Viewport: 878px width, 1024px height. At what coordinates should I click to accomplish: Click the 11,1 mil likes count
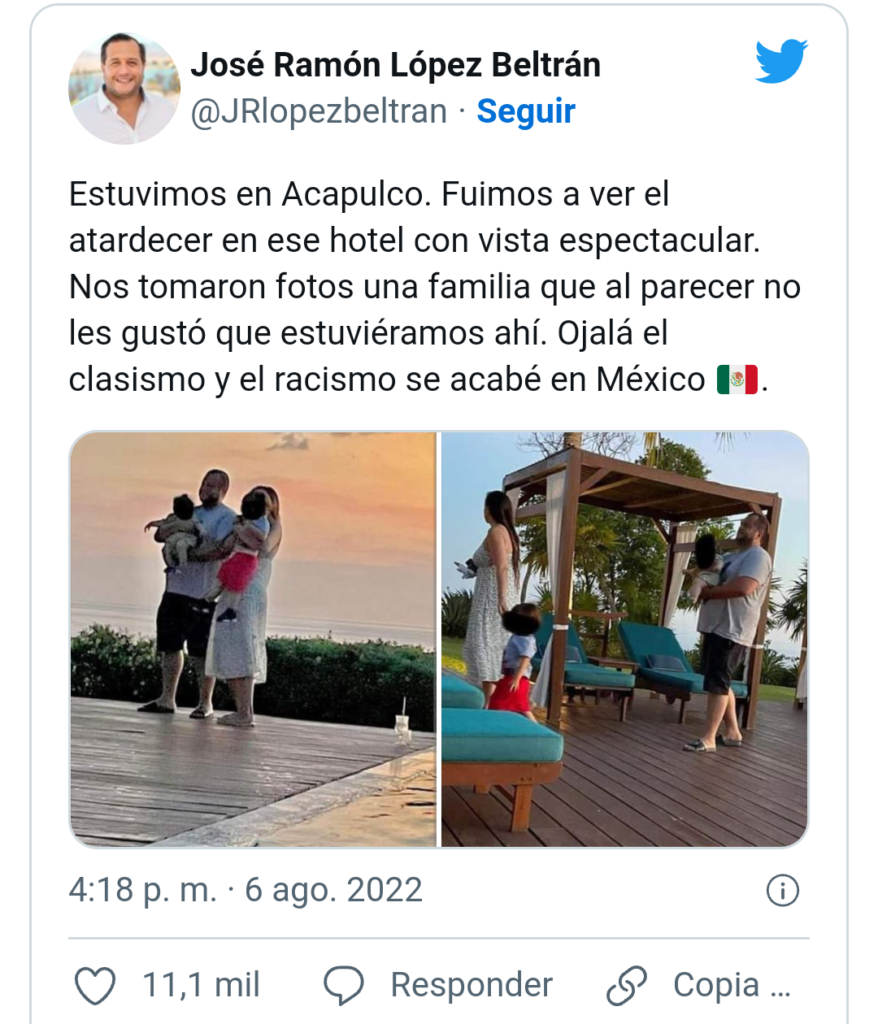201,985
